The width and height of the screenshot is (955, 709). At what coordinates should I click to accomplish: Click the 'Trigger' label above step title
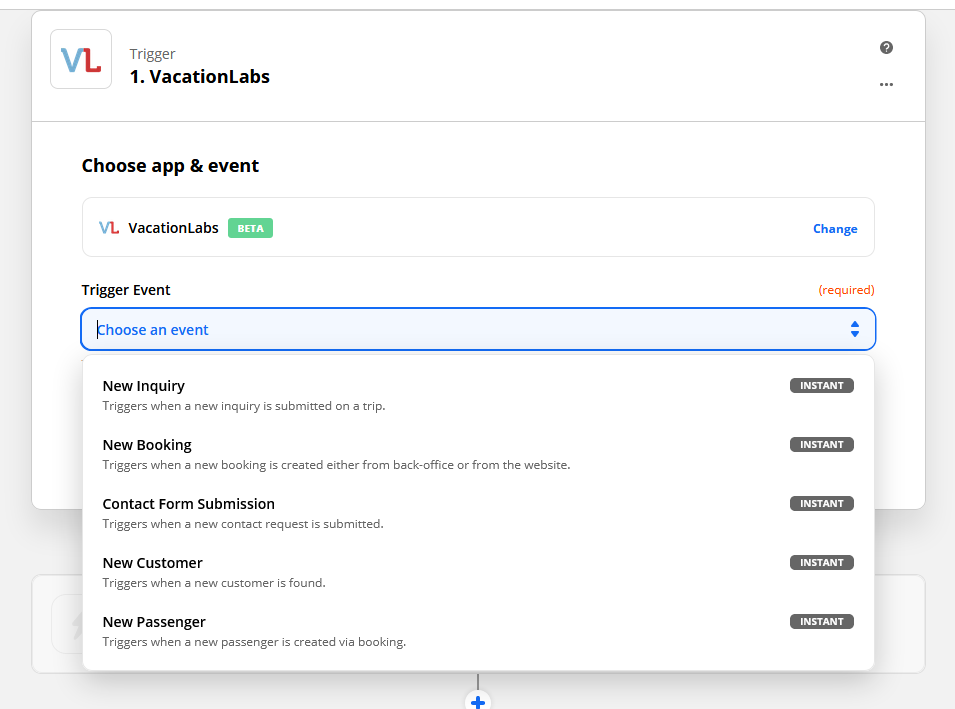tap(152, 54)
